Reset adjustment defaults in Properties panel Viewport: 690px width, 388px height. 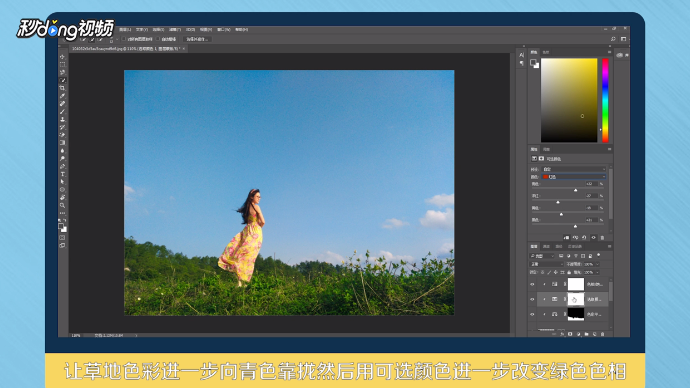584,238
